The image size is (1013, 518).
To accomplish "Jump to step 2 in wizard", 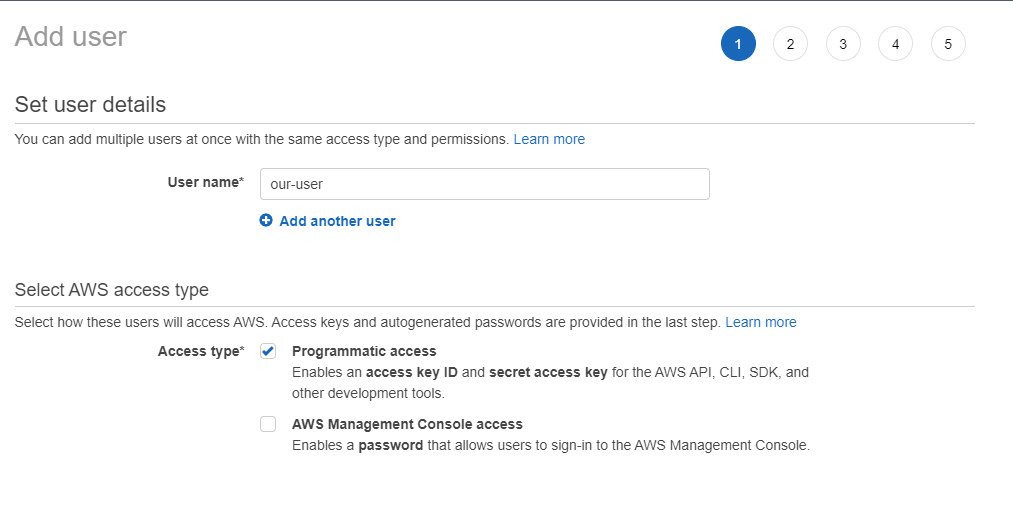I will coord(790,44).
